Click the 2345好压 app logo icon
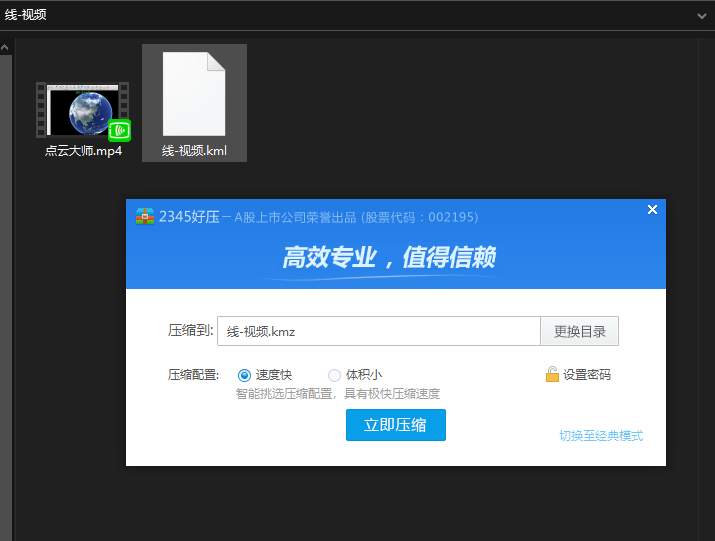Image resolution: width=715 pixels, height=541 pixels. 145,216
